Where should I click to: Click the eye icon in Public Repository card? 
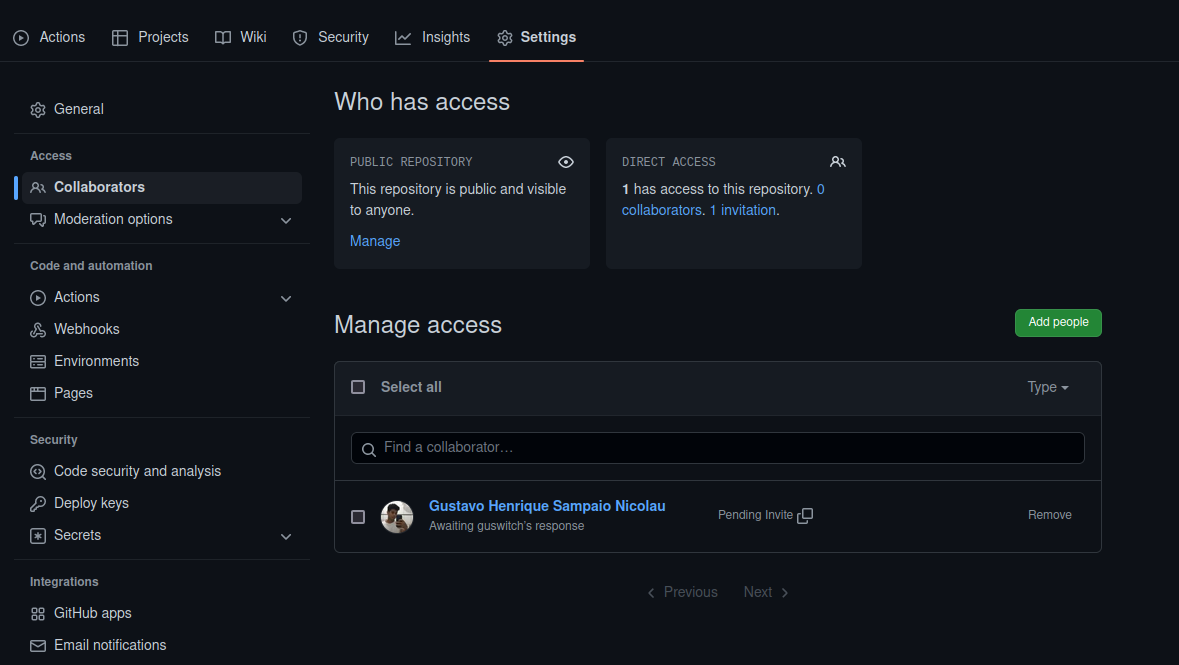coord(566,162)
